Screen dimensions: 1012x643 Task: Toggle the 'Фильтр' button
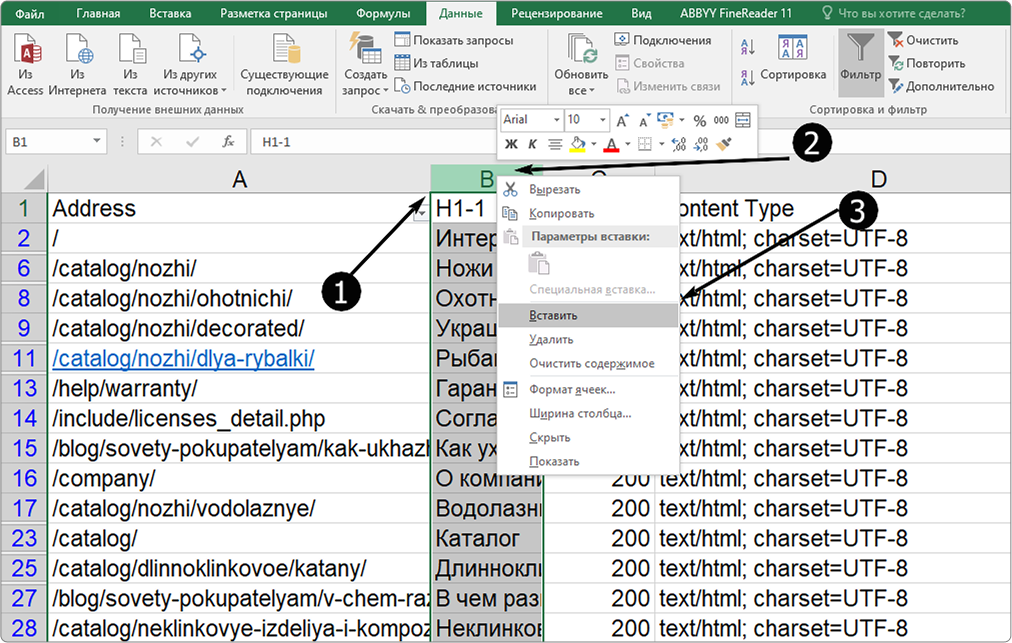click(860, 61)
